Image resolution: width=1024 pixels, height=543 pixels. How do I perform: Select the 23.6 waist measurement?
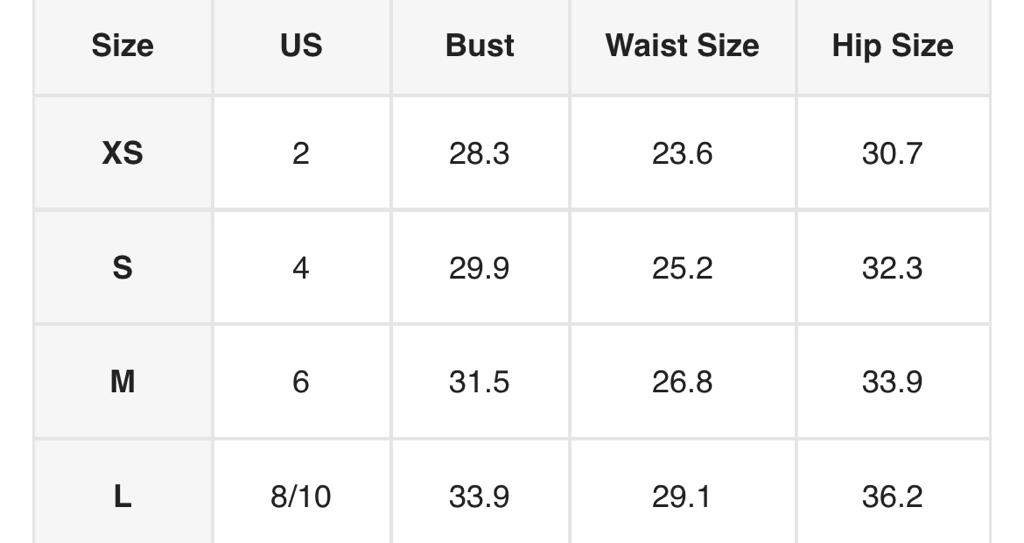tap(682, 153)
